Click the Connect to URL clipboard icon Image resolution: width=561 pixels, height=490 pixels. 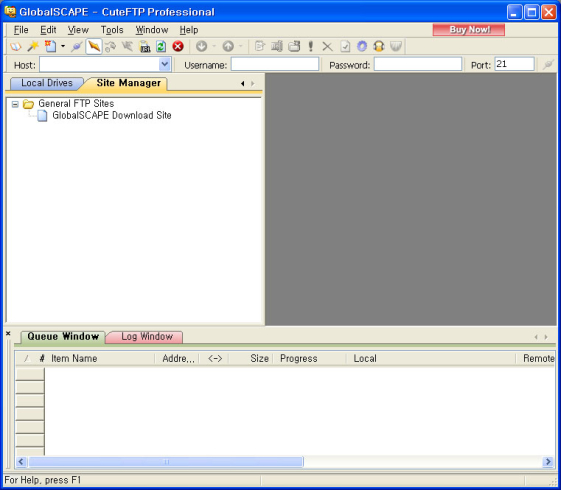(x=145, y=46)
